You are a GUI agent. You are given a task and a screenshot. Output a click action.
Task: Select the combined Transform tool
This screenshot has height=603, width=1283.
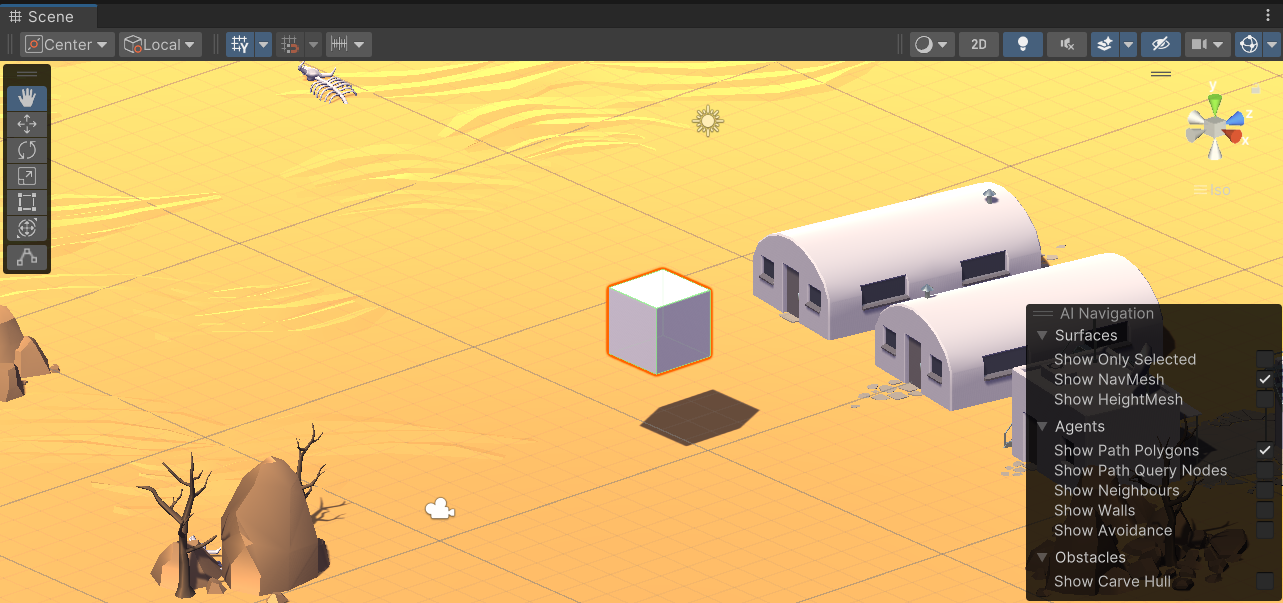[x=27, y=228]
